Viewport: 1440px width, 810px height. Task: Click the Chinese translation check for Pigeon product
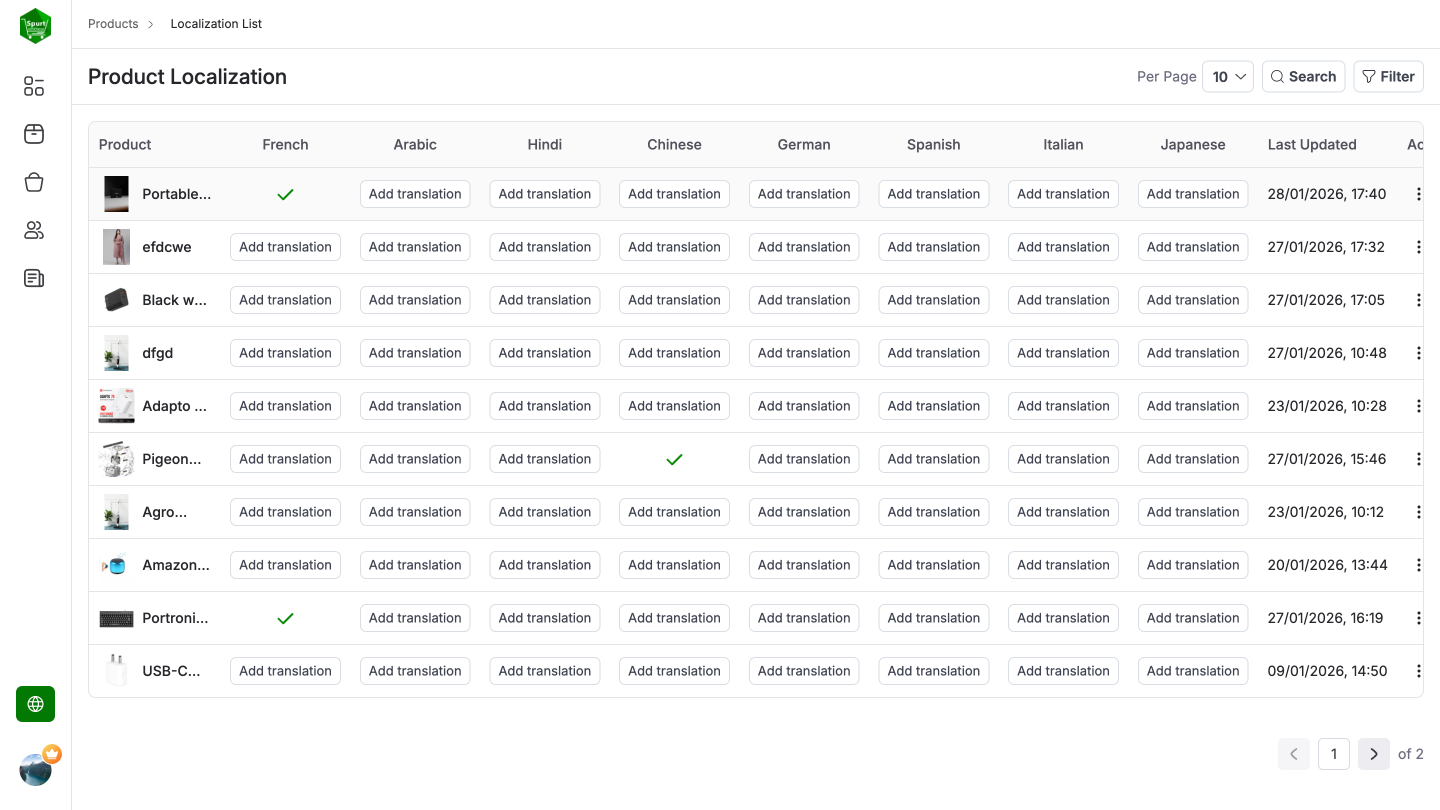pos(674,459)
